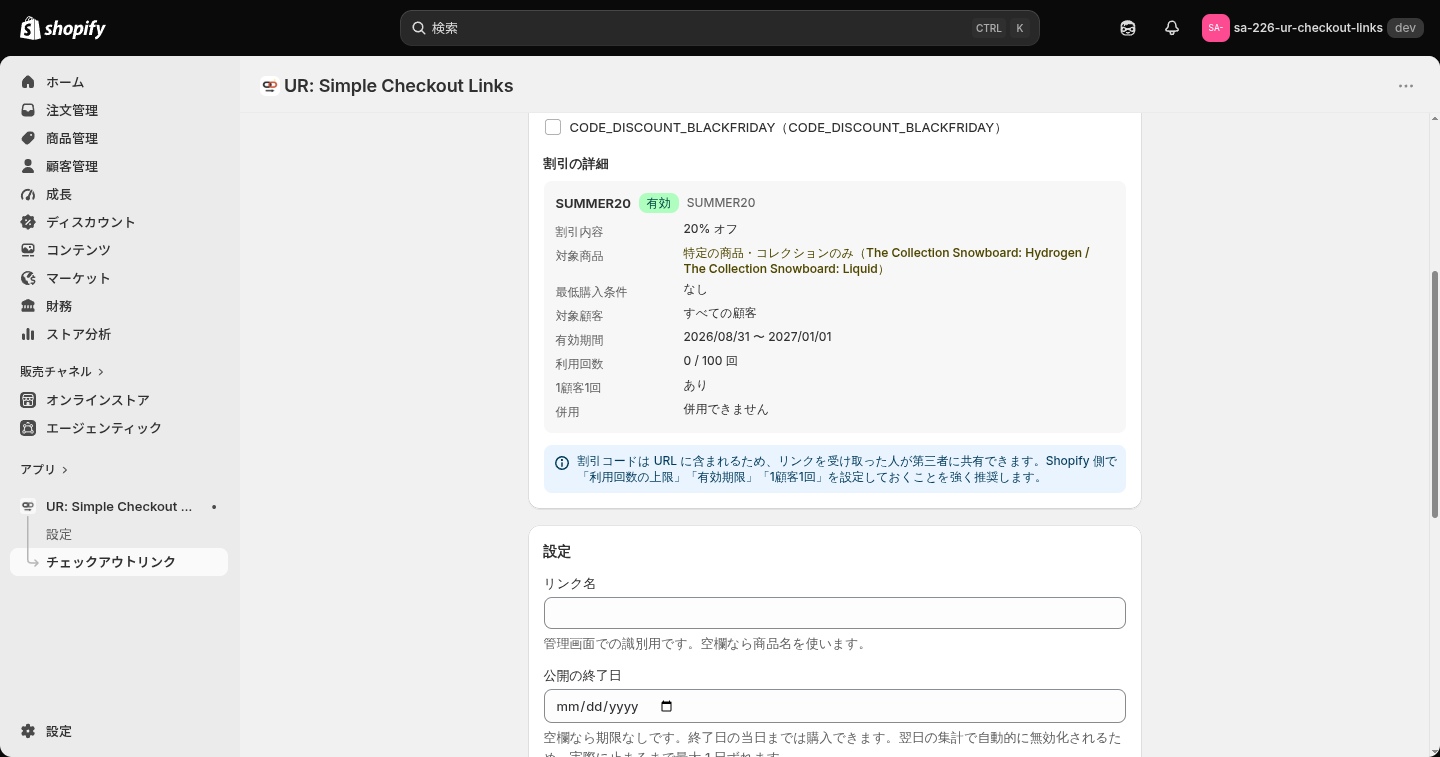The width and height of the screenshot is (1440, 757).
Task: Click the home icon beside ホーム
Action: click(x=28, y=82)
